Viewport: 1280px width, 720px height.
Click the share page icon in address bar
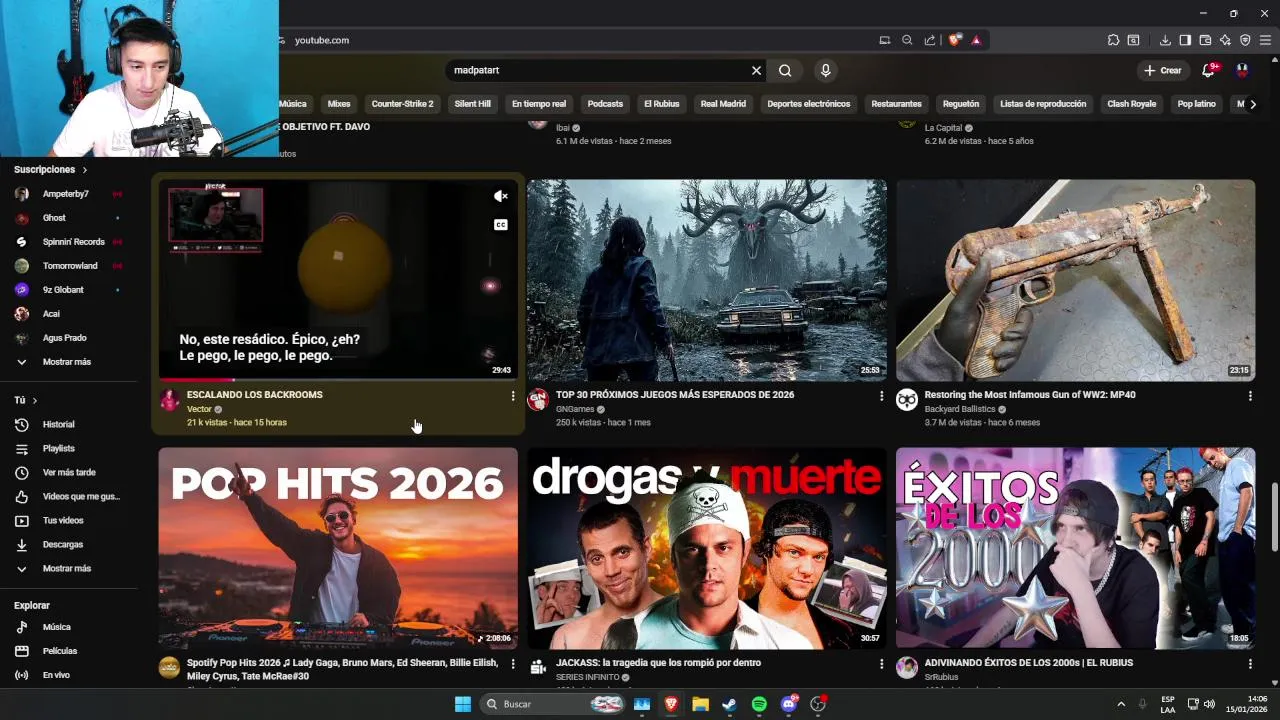pyautogui.click(x=930, y=40)
